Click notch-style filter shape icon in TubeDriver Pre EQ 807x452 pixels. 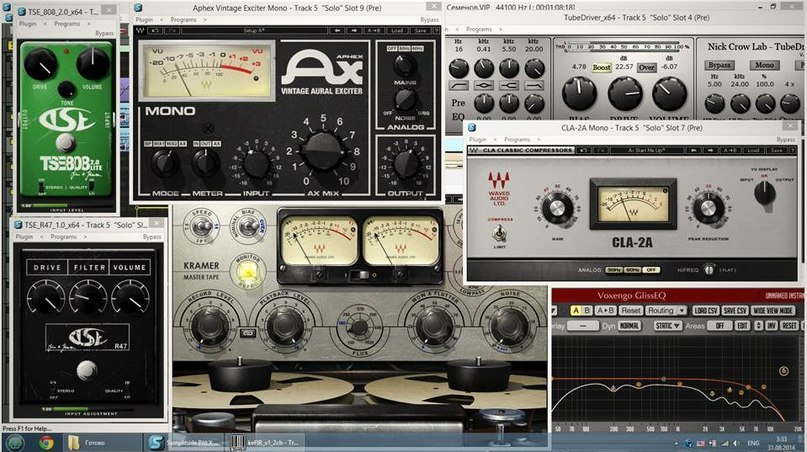tap(508, 85)
